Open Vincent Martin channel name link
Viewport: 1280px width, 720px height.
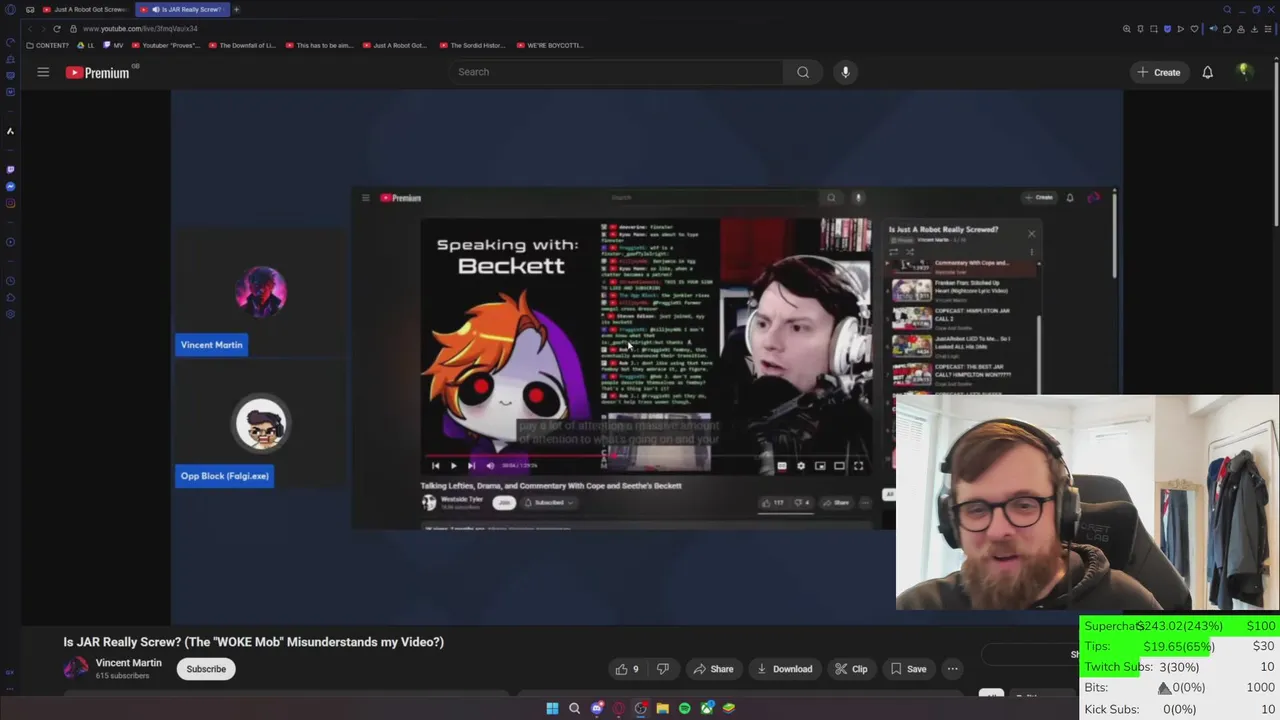(x=128, y=663)
